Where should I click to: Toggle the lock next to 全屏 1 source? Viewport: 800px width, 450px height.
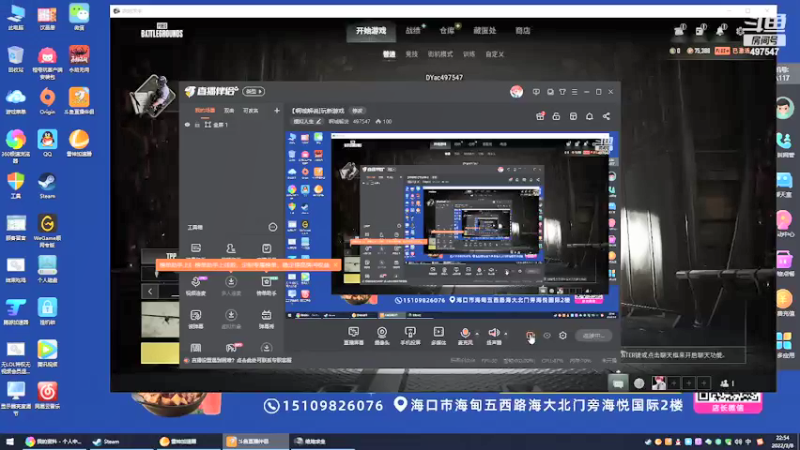pos(197,124)
